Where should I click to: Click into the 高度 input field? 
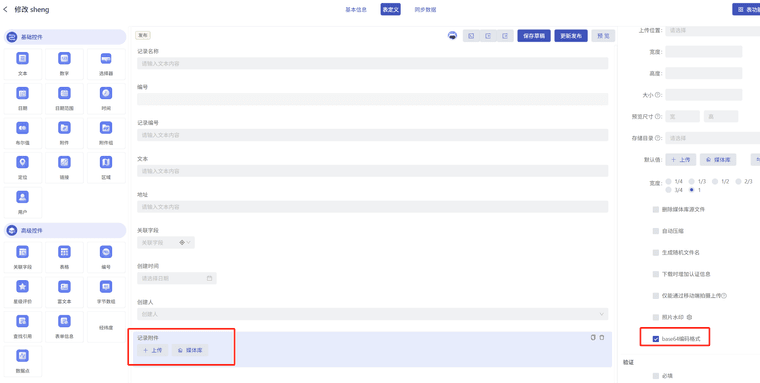[703, 73]
